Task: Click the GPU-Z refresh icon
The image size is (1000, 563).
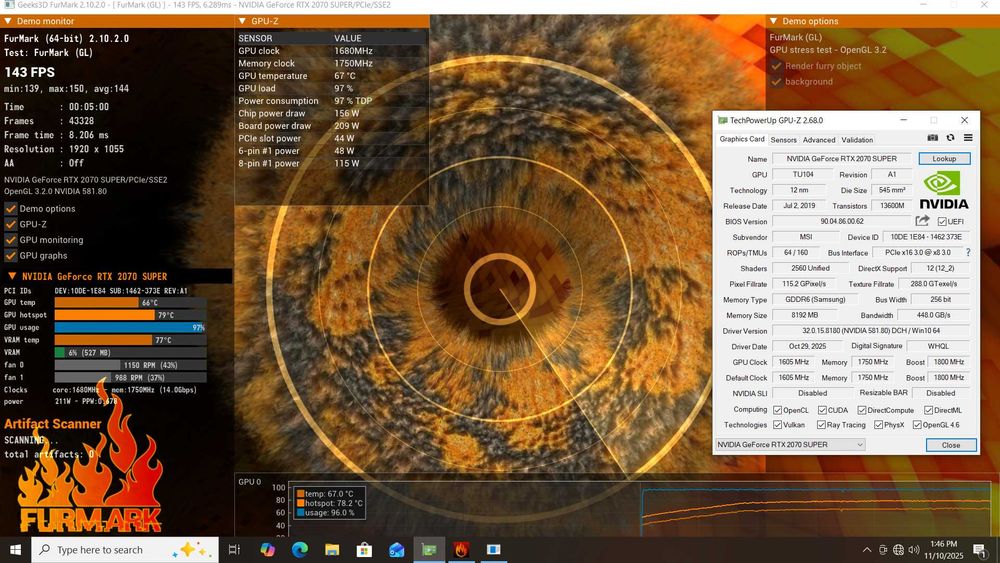Action: click(950, 138)
